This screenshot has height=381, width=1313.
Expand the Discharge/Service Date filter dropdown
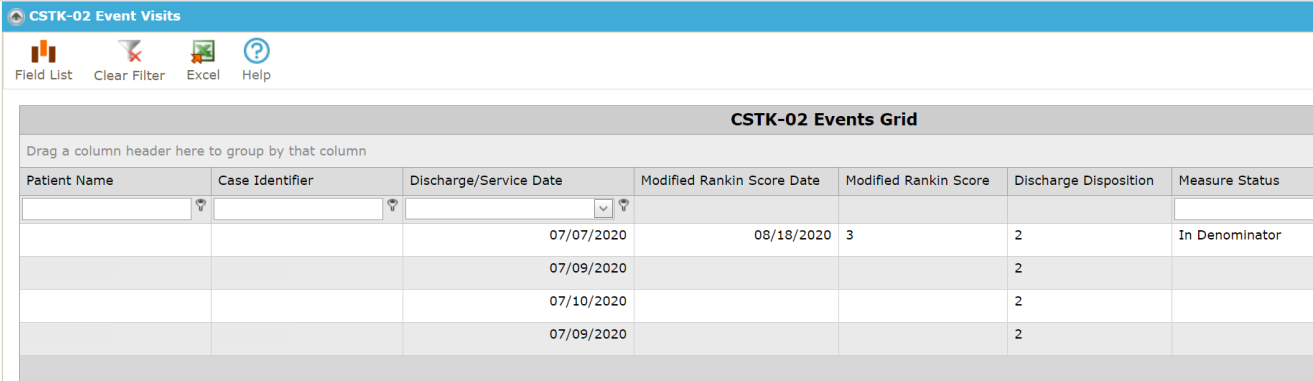tap(604, 209)
